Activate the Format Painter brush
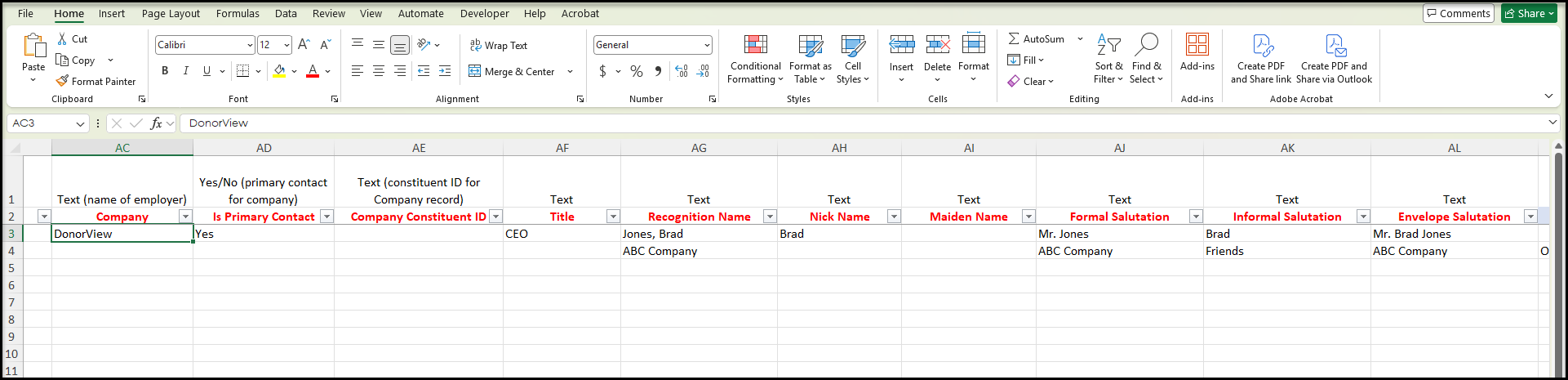Image resolution: width=1568 pixels, height=380 pixels. (62, 81)
